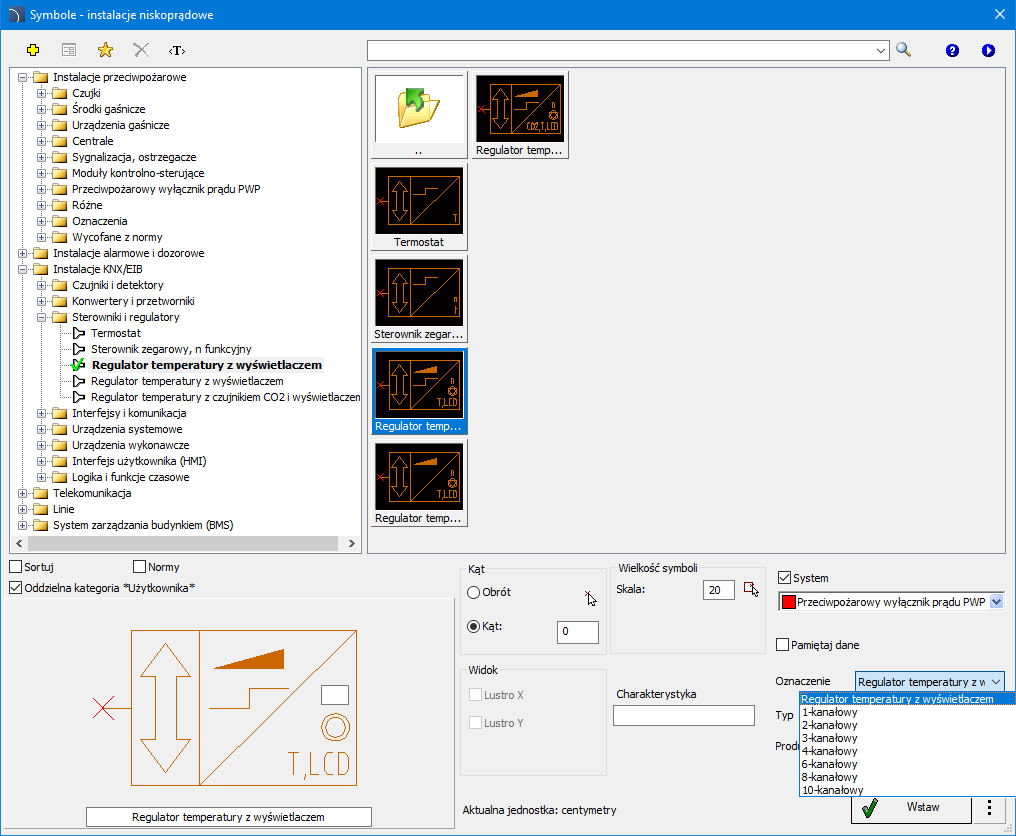Select the Termostat symbol thumbnail
Image resolution: width=1016 pixels, height=836 pixels.
click(x=419, y=207)
